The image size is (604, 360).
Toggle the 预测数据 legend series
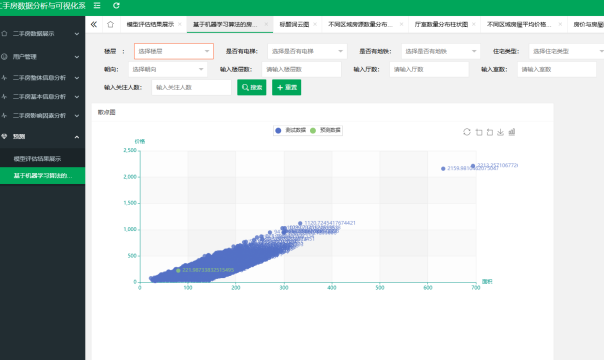point(325,131)
